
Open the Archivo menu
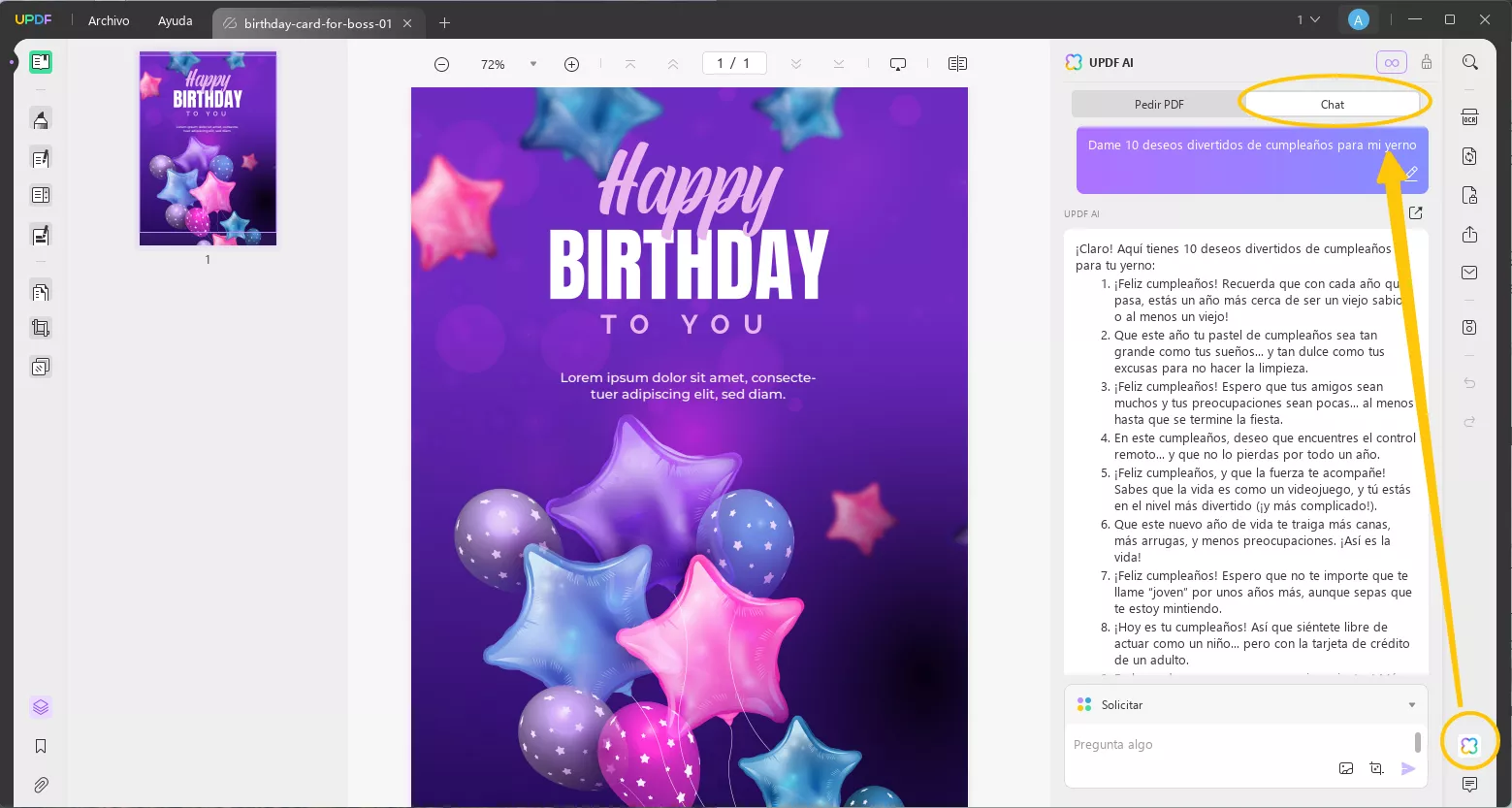[x=109, y=20]
